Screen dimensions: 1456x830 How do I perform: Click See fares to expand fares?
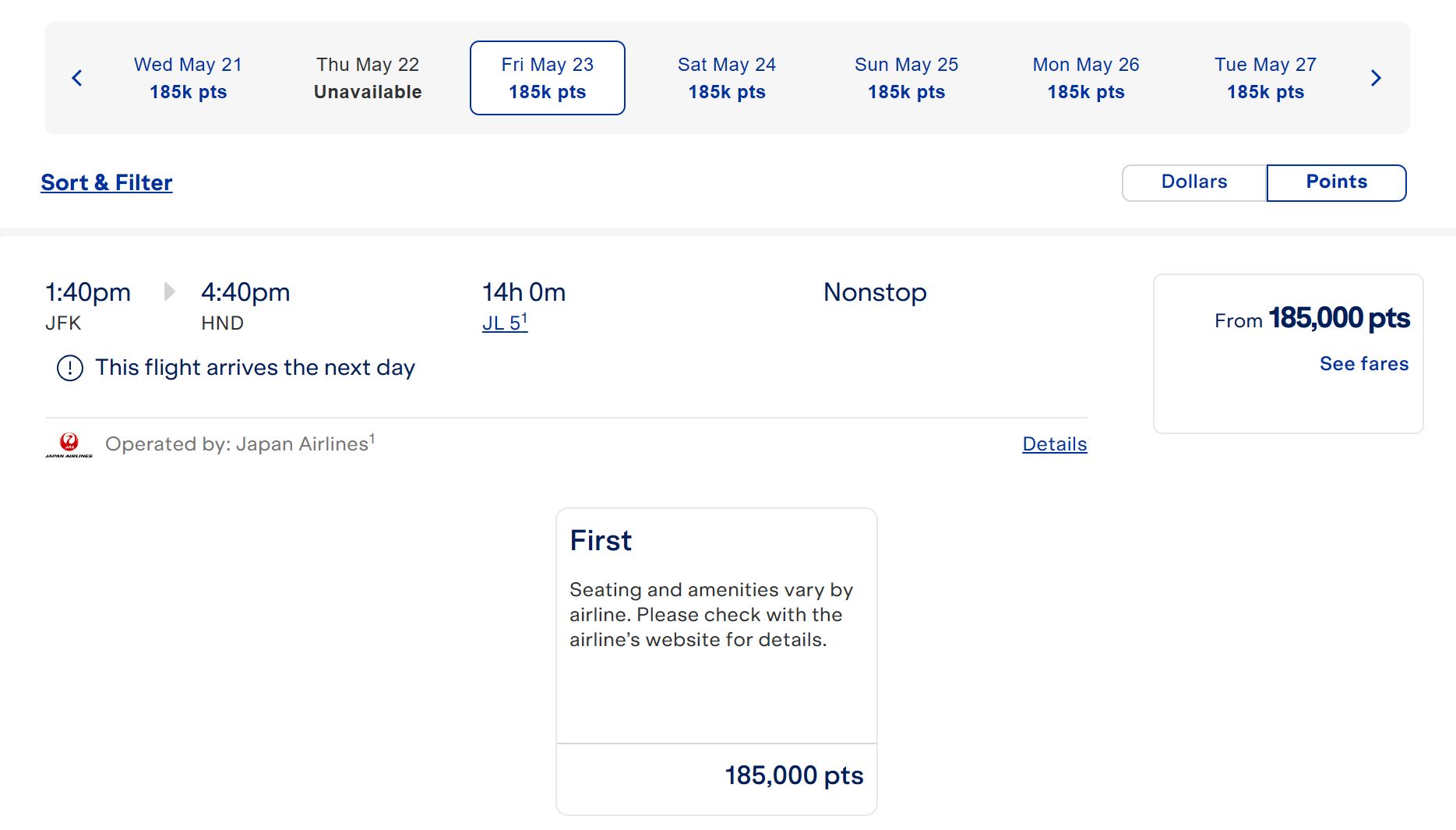(1363, 364)
